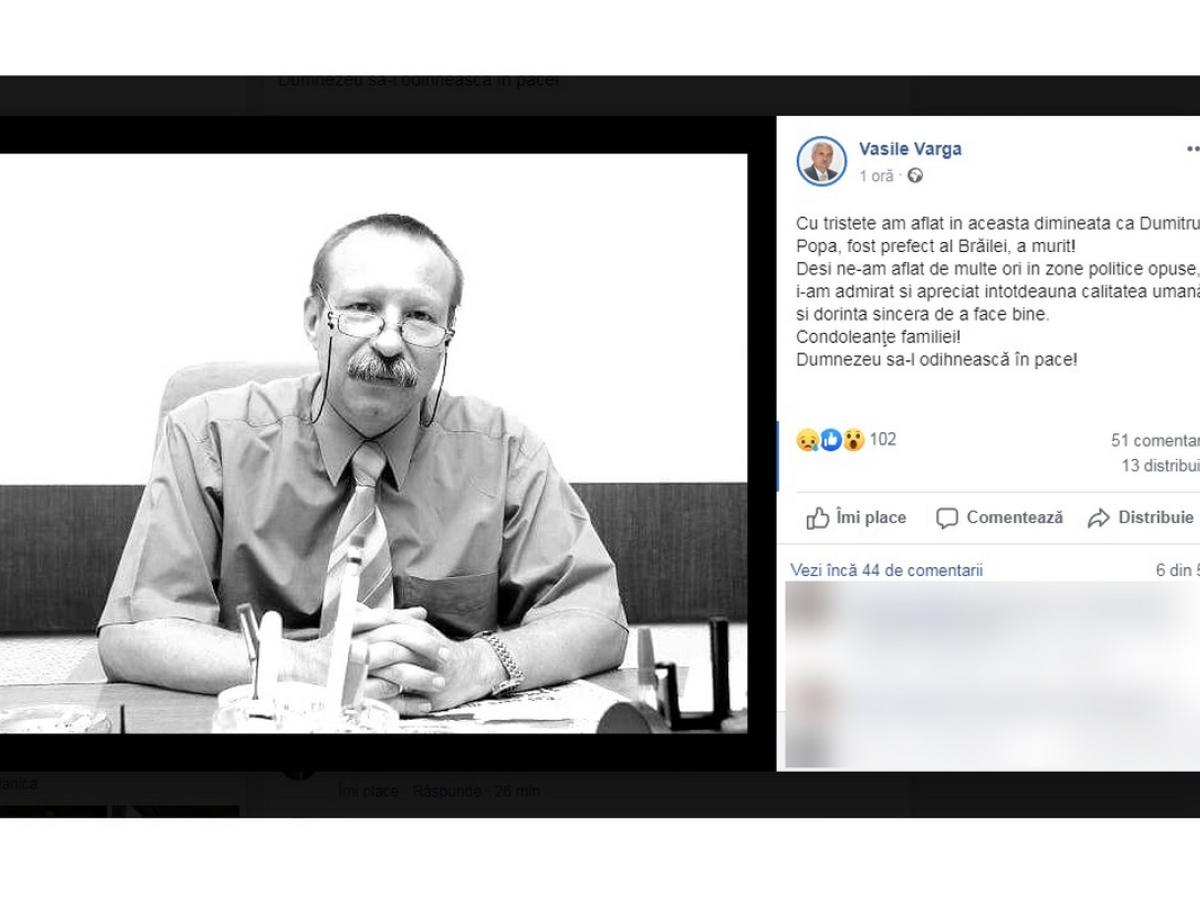Click the sad reaction emoji icon
Image resolution: width=1200 pixels, height=900 pixels.
click(x=807, y=439)
